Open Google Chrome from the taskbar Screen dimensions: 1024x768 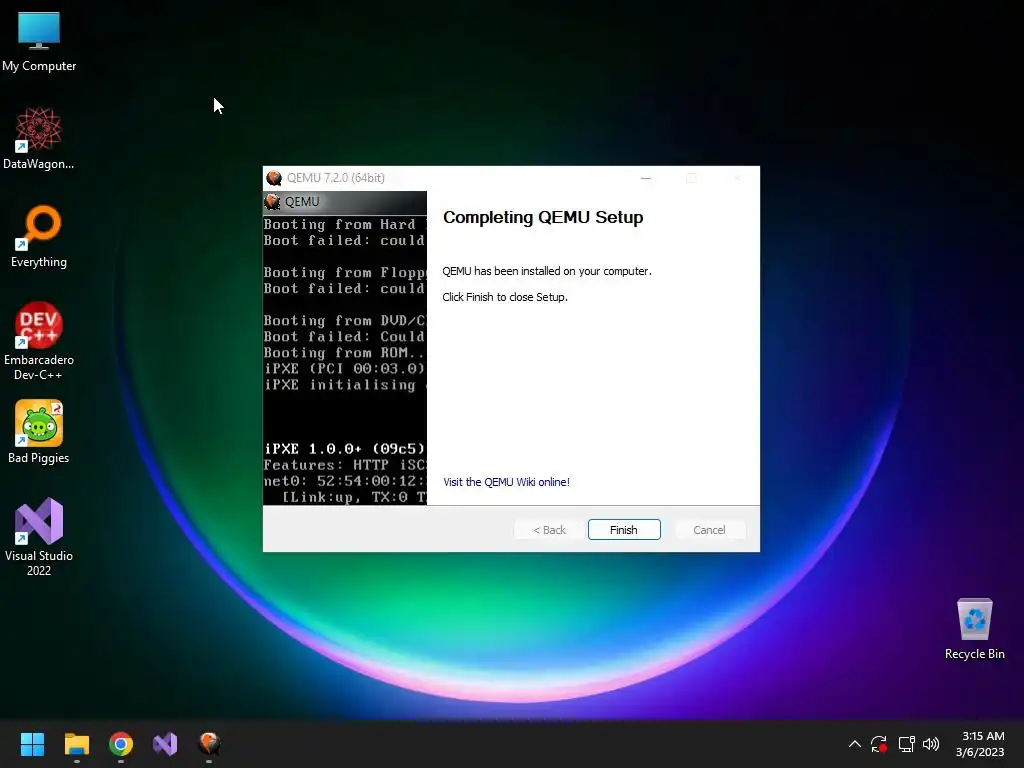tap(121, 744)
